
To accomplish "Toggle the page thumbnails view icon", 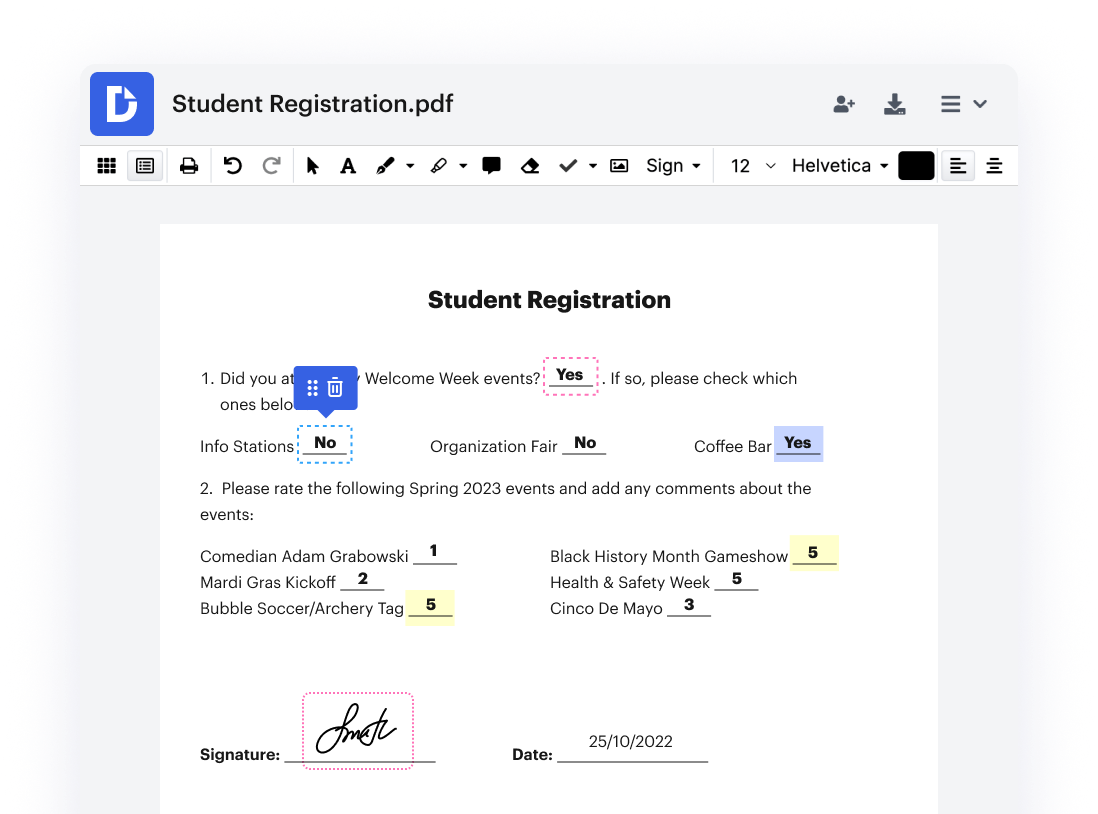I will click(x=145, y=166).
